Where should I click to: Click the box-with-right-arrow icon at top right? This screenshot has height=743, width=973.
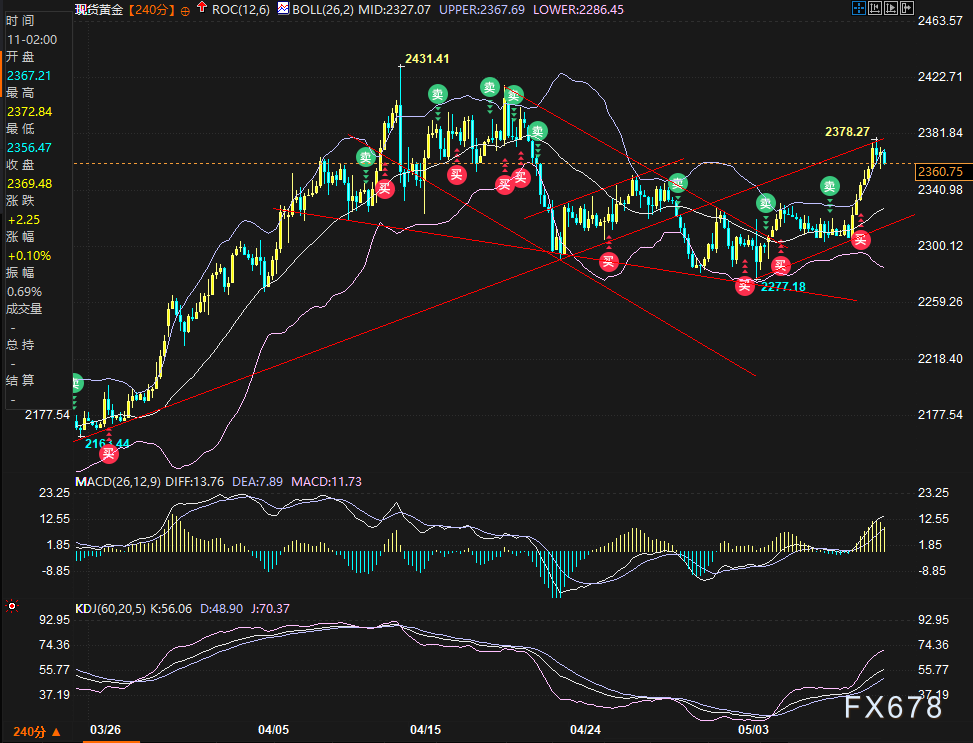(x=907, y=9)
